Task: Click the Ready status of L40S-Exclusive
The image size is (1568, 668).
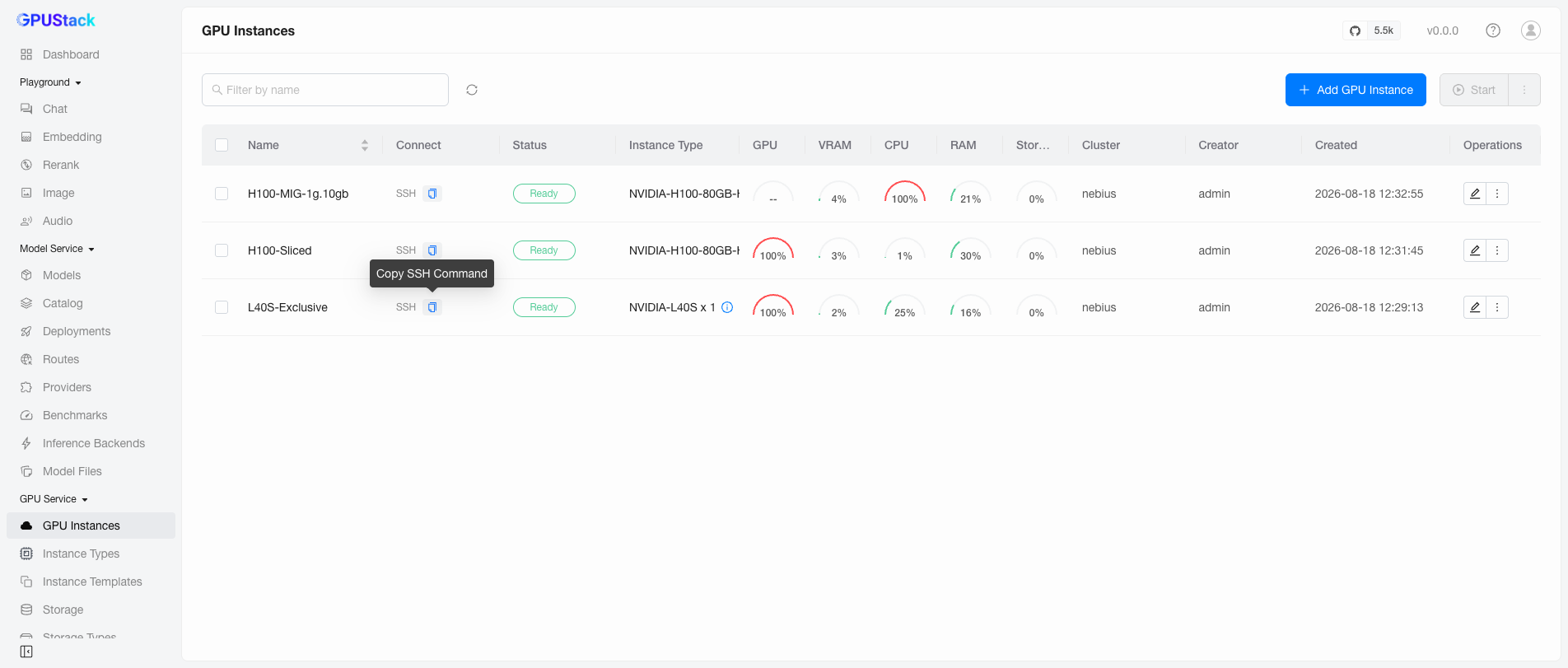Action: (544, 307)
